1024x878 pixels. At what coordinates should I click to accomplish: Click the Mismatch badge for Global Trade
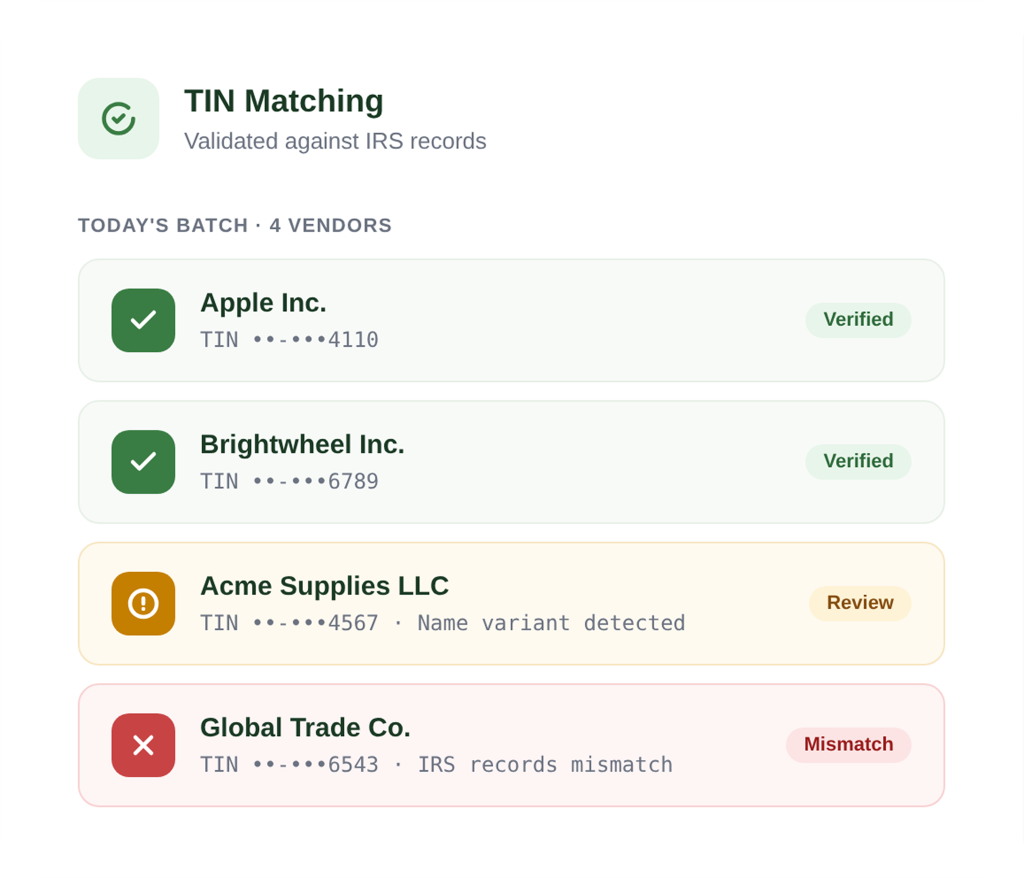[x=848, y=745]
